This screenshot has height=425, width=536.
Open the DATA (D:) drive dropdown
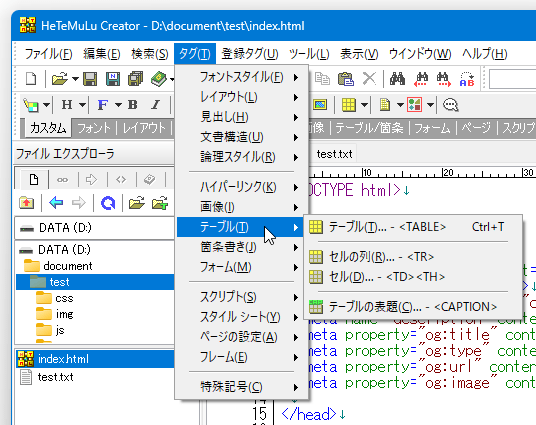tap(95, 228)
